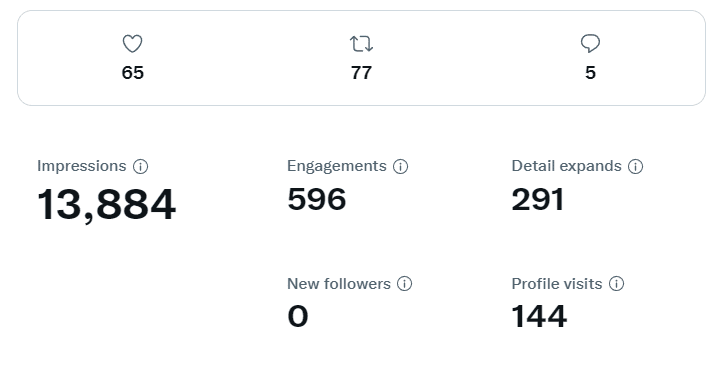720x382 pixels.
Task: Open the Profile visits info icon
Action: [616, 284]
